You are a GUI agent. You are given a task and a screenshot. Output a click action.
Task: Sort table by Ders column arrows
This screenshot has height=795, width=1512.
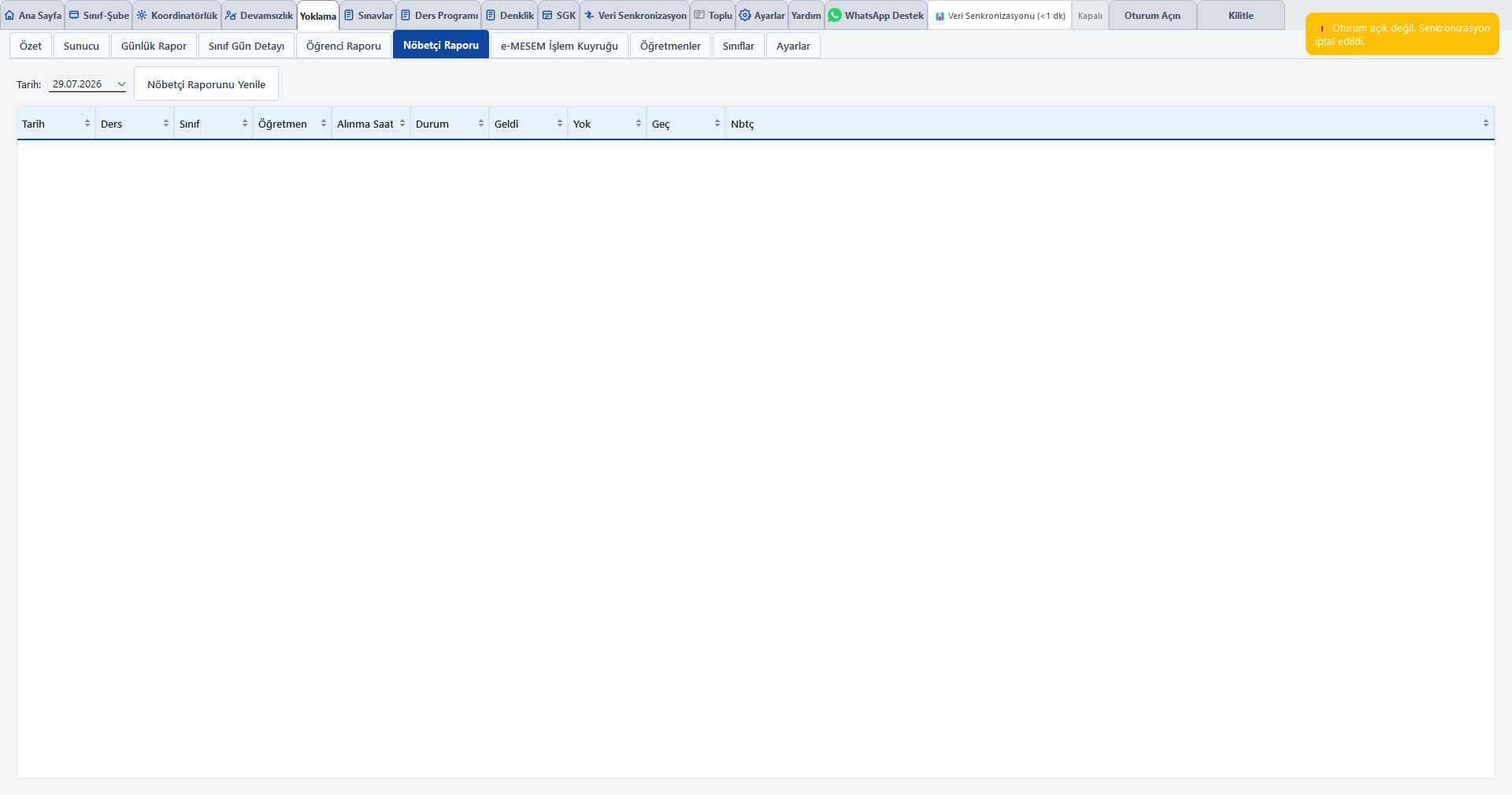click(166, 124)
